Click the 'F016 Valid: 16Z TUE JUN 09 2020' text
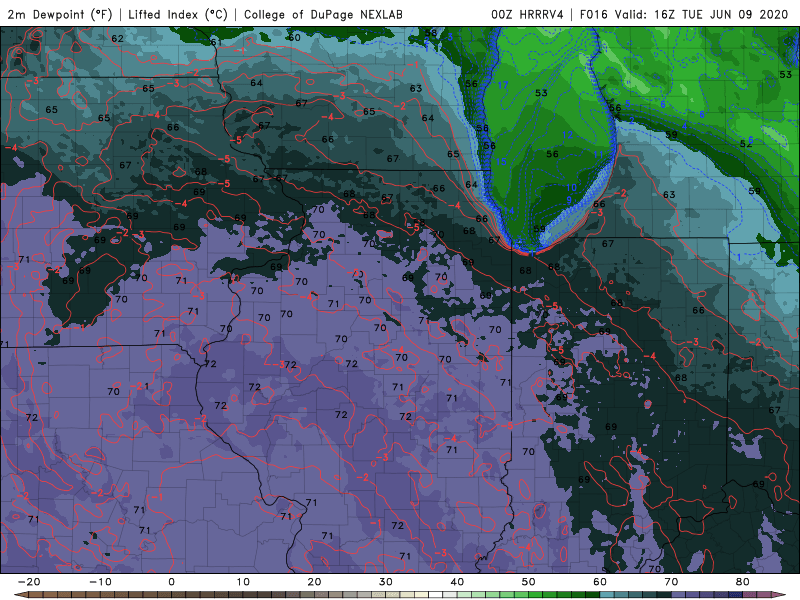 (684, 14)
